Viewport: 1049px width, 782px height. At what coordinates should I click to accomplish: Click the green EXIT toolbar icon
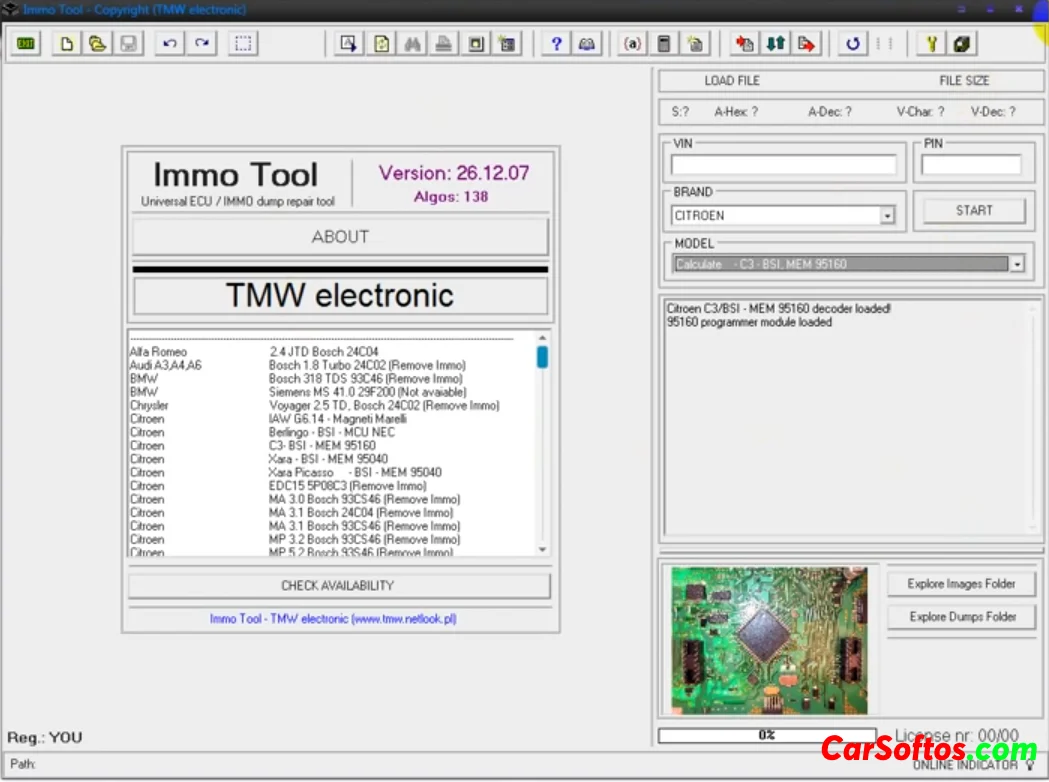(26, 44)
